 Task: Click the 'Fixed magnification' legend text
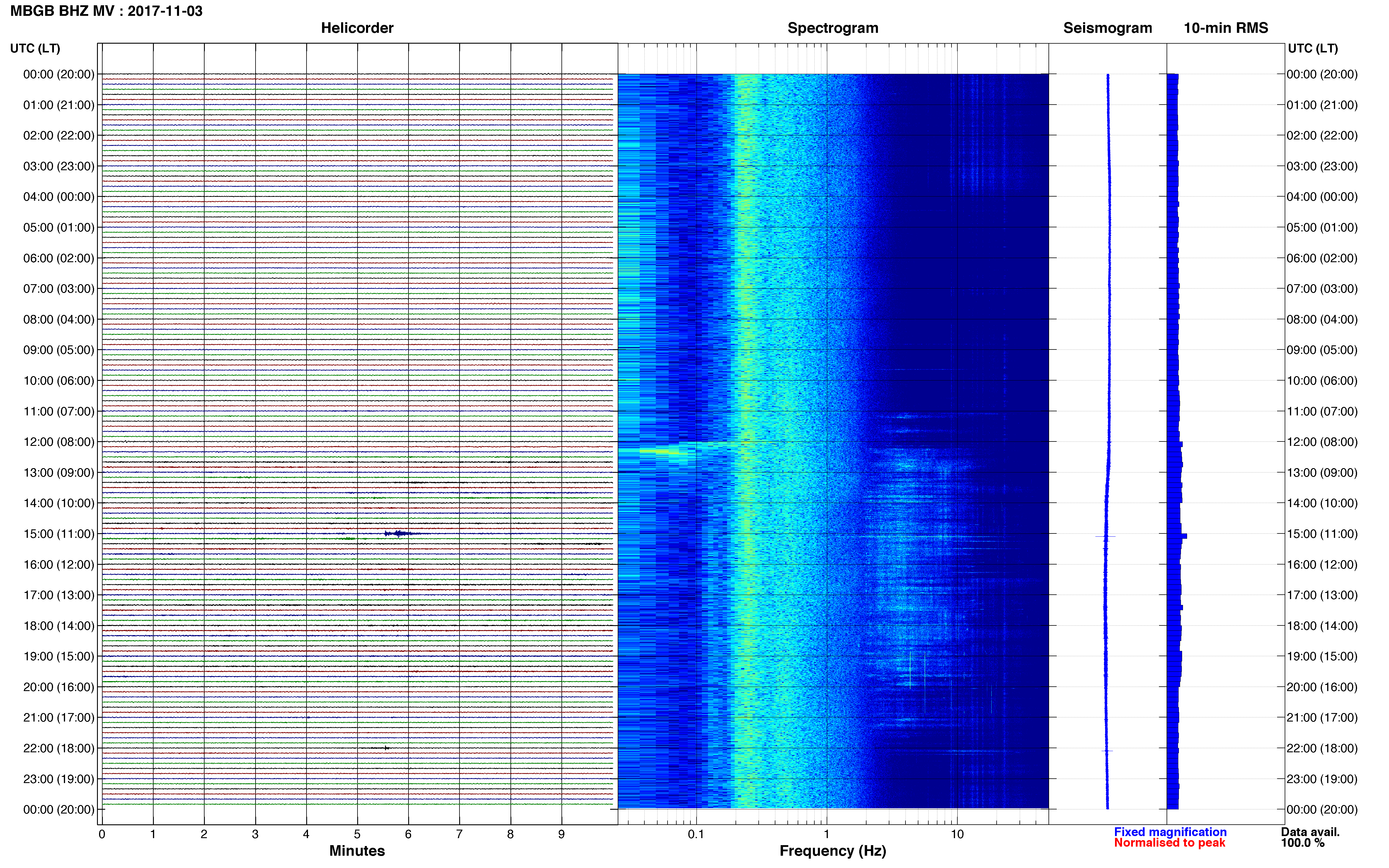point(1170,832)
